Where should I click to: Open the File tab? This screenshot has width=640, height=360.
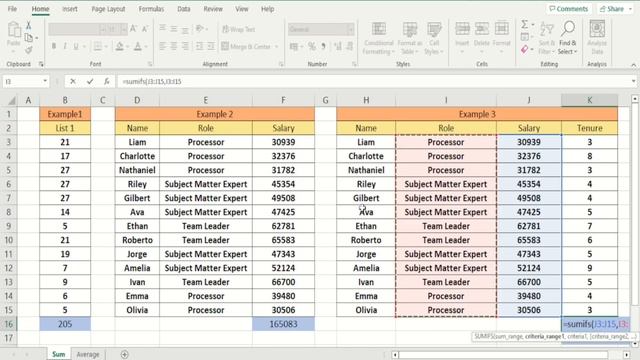pyautogui.click(x=13, y=9)
